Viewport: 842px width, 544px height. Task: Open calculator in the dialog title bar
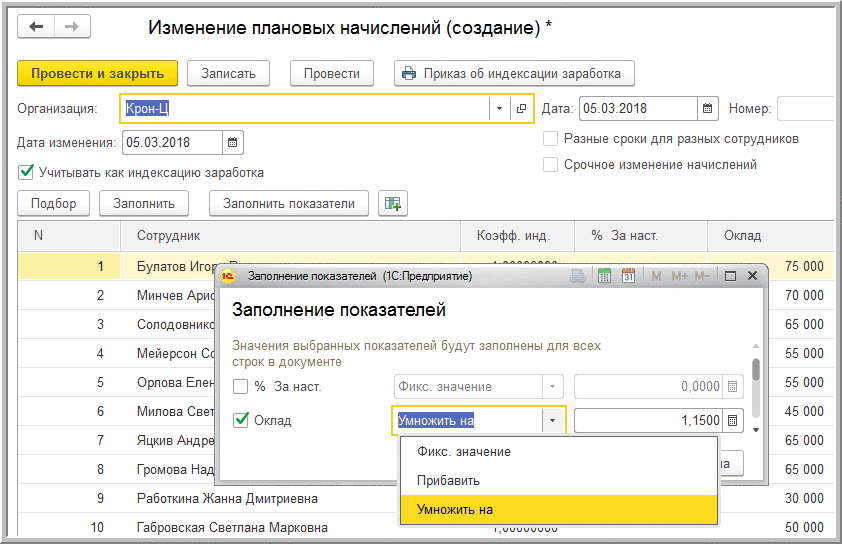pyautogui.click(x=604, y=276)
